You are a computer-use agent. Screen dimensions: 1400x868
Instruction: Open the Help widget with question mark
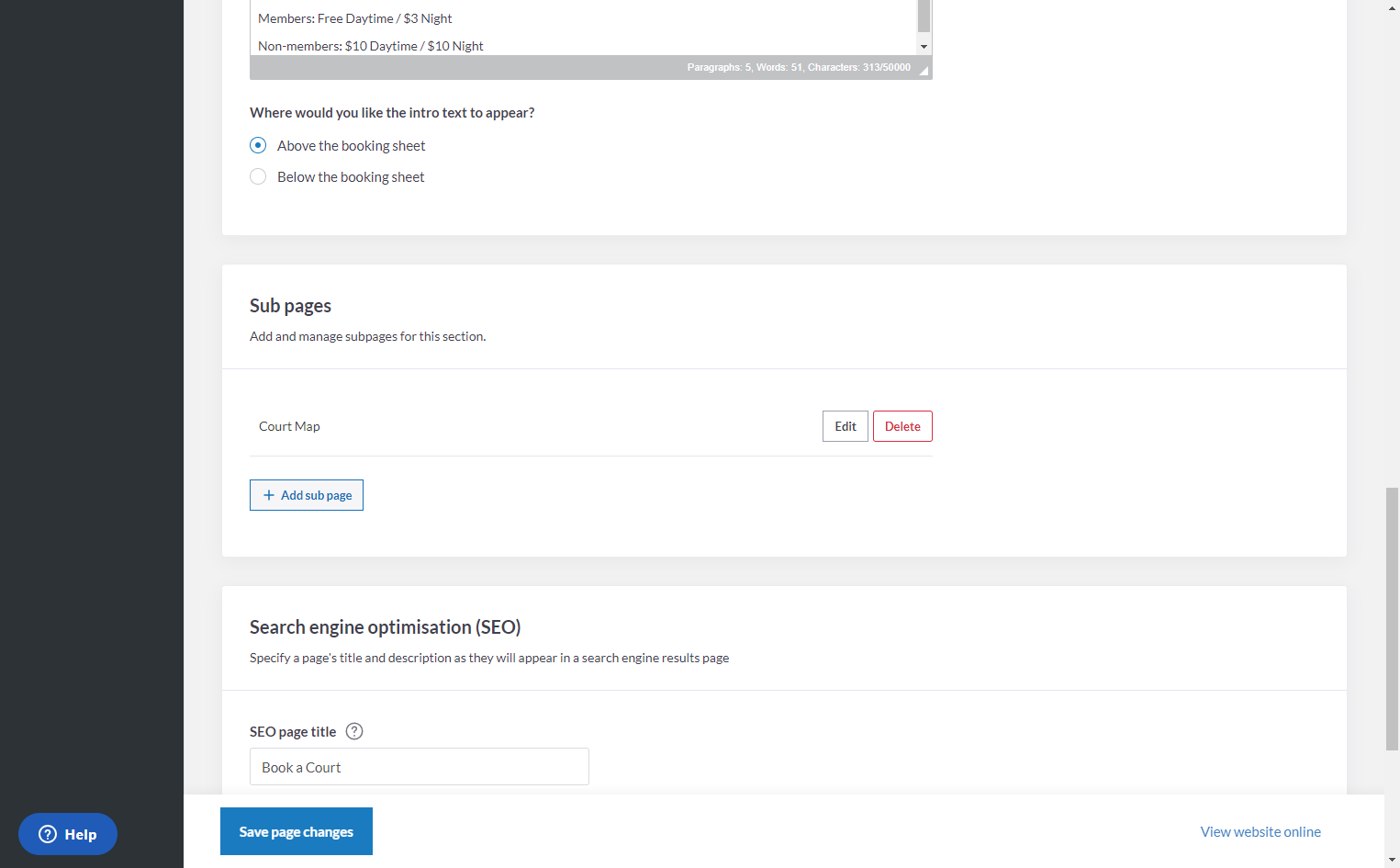pos(68,834)
